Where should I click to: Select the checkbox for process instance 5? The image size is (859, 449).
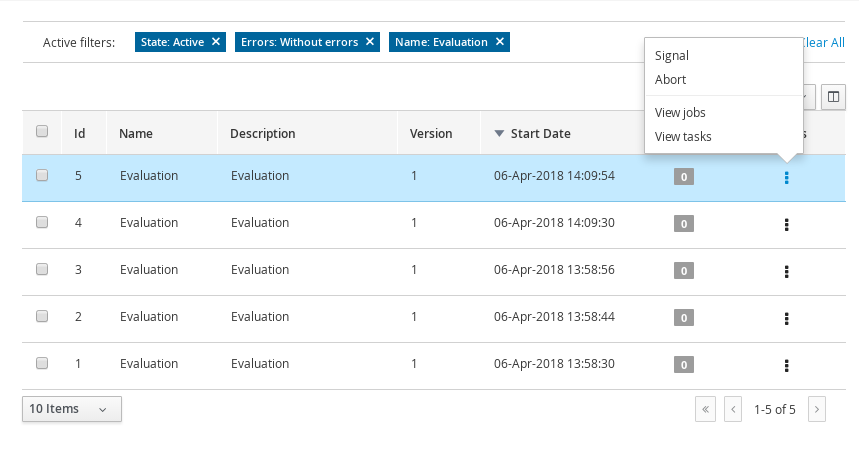(x=42, y=175)
